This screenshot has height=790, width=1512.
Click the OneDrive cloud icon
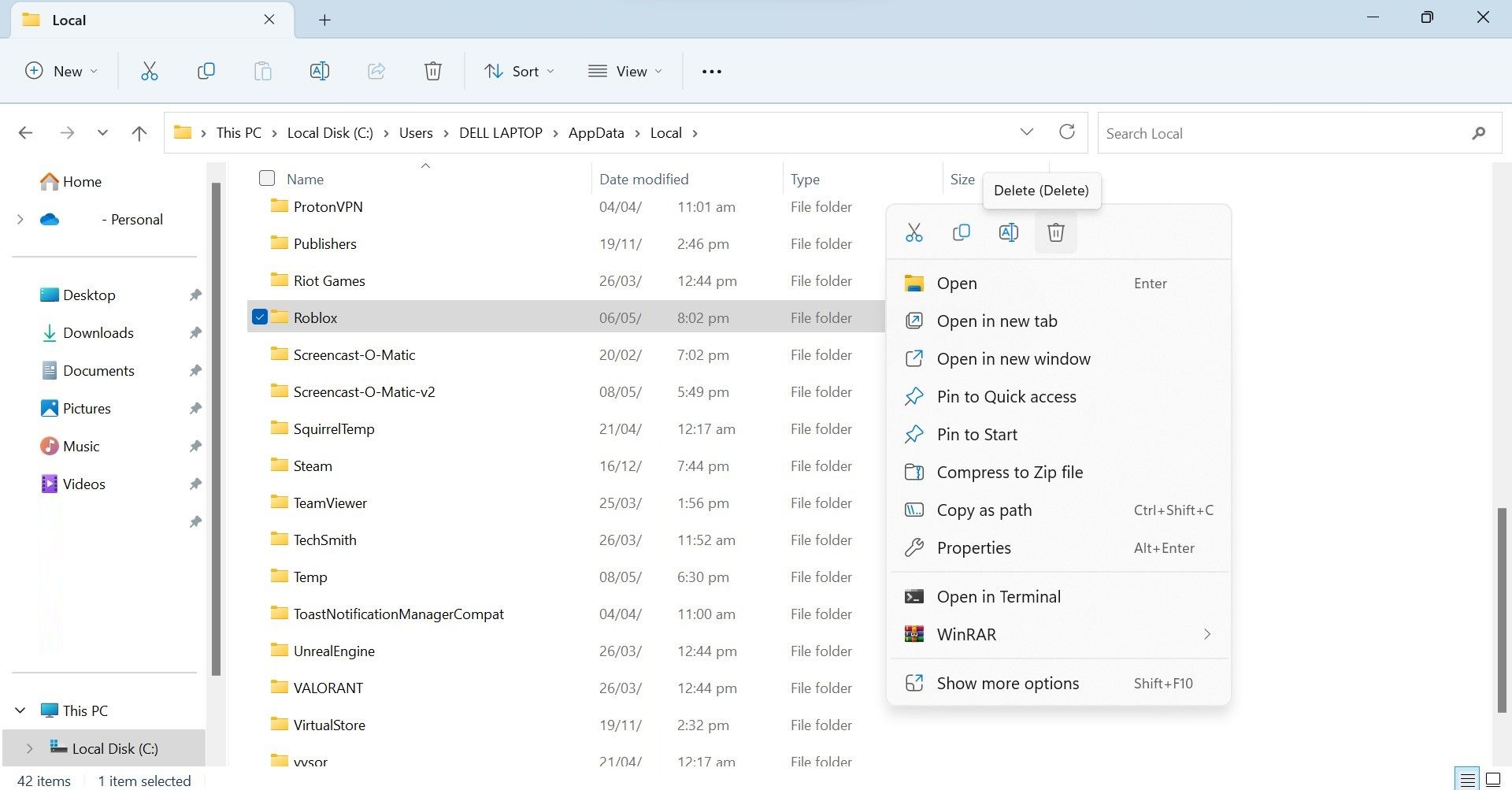pyautogui.click(x=50, y=219)
